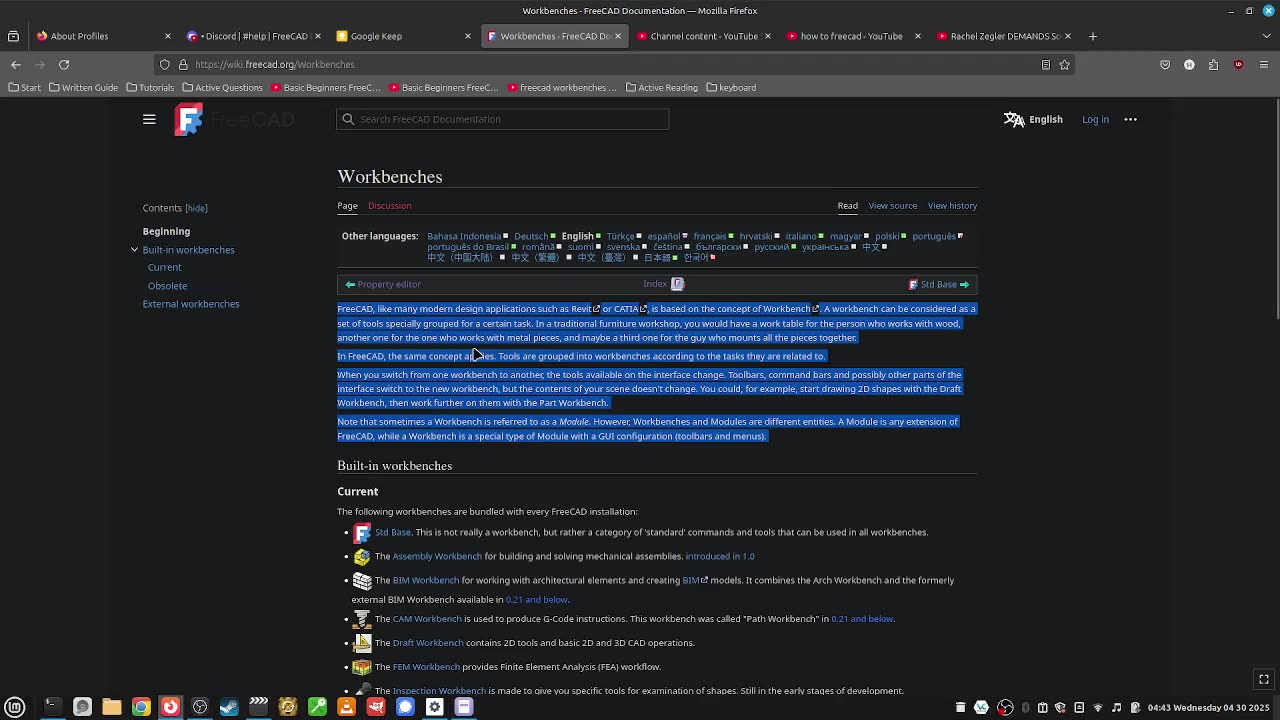Click the BIM Workbench icon

(x=362, y=581)
